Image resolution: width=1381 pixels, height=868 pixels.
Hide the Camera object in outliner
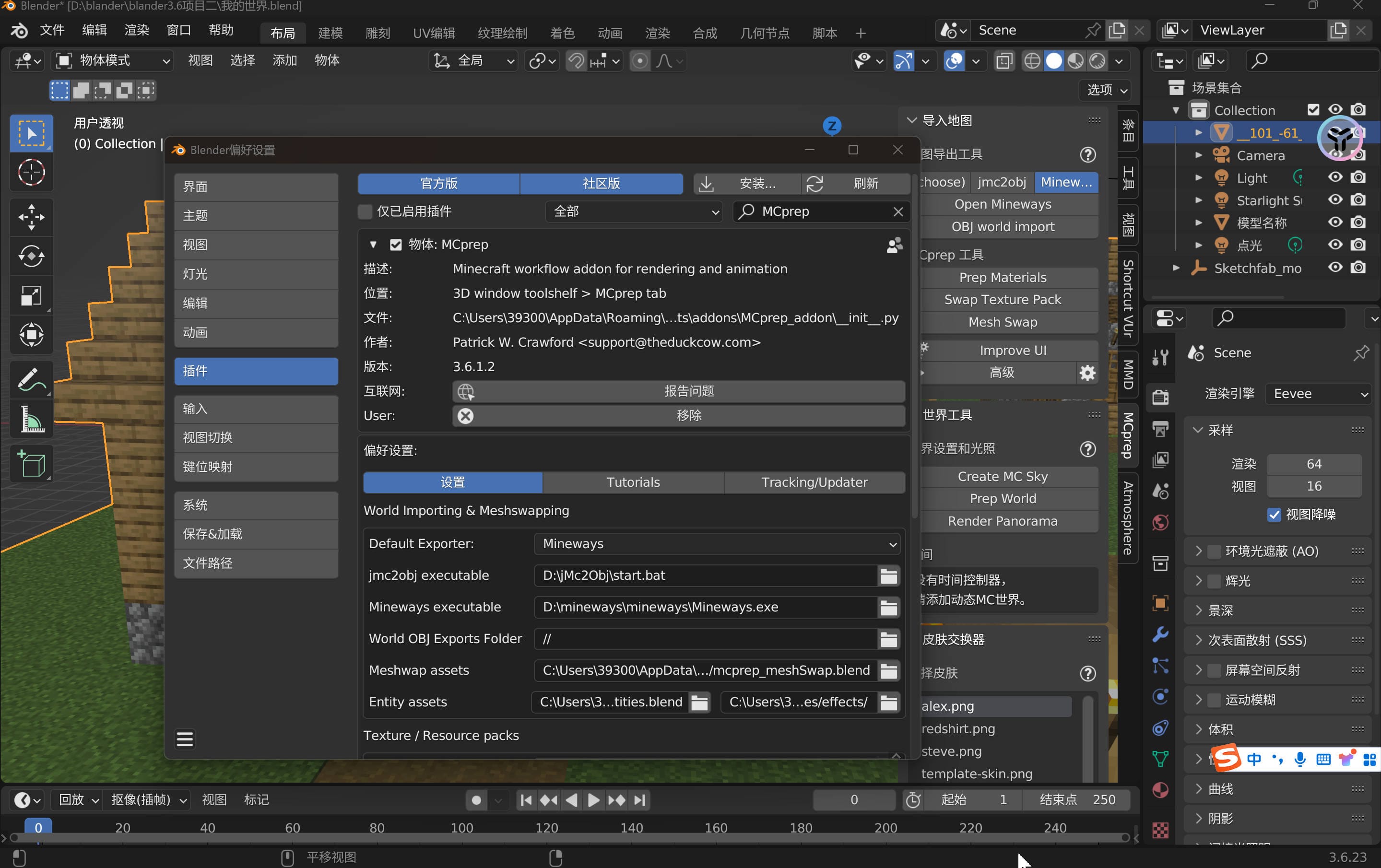point(1335,155)
